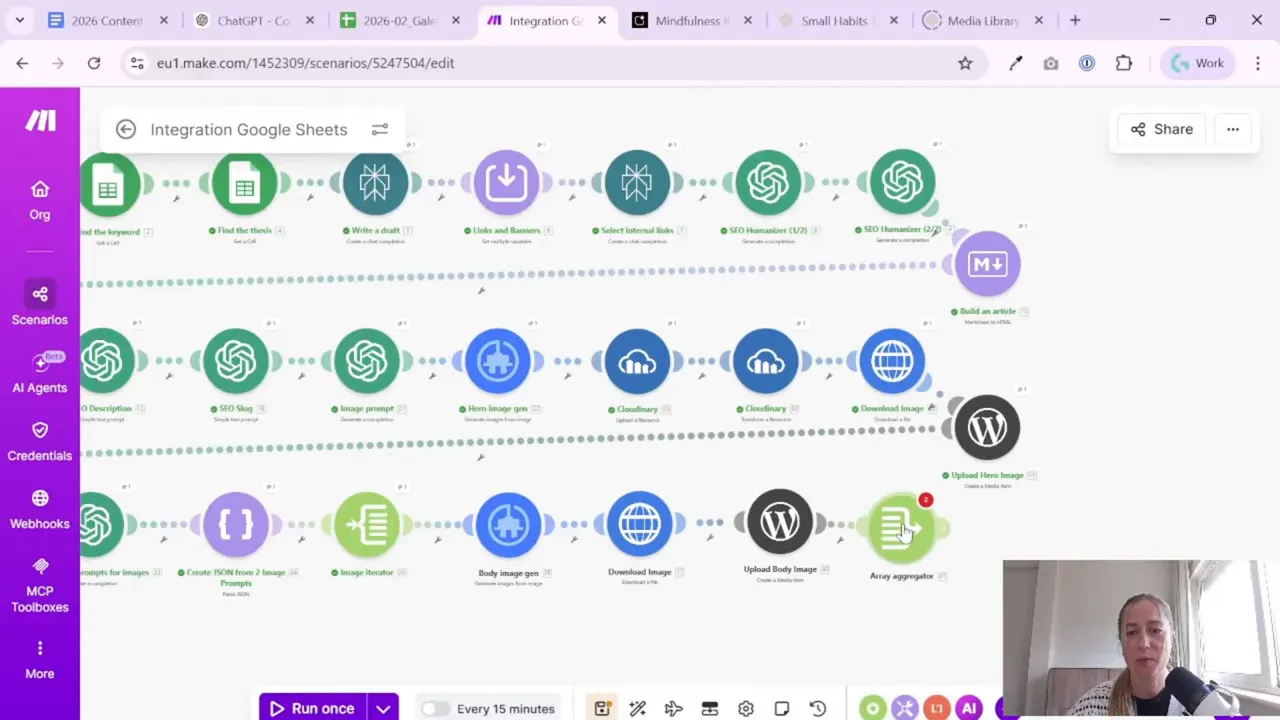Select the Select internal links module

tap(637, 183)
